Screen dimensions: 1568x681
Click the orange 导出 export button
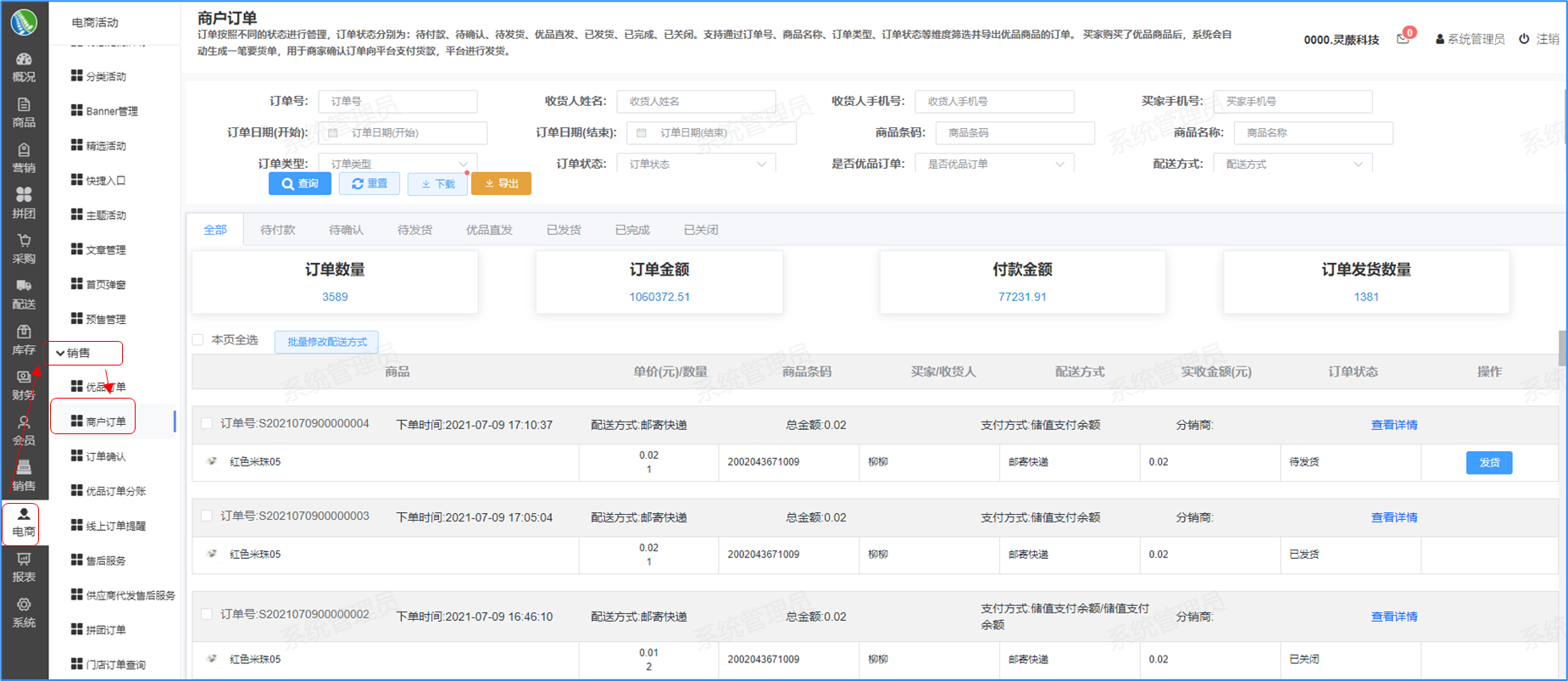pyautogui.click(x=501, y=184)
